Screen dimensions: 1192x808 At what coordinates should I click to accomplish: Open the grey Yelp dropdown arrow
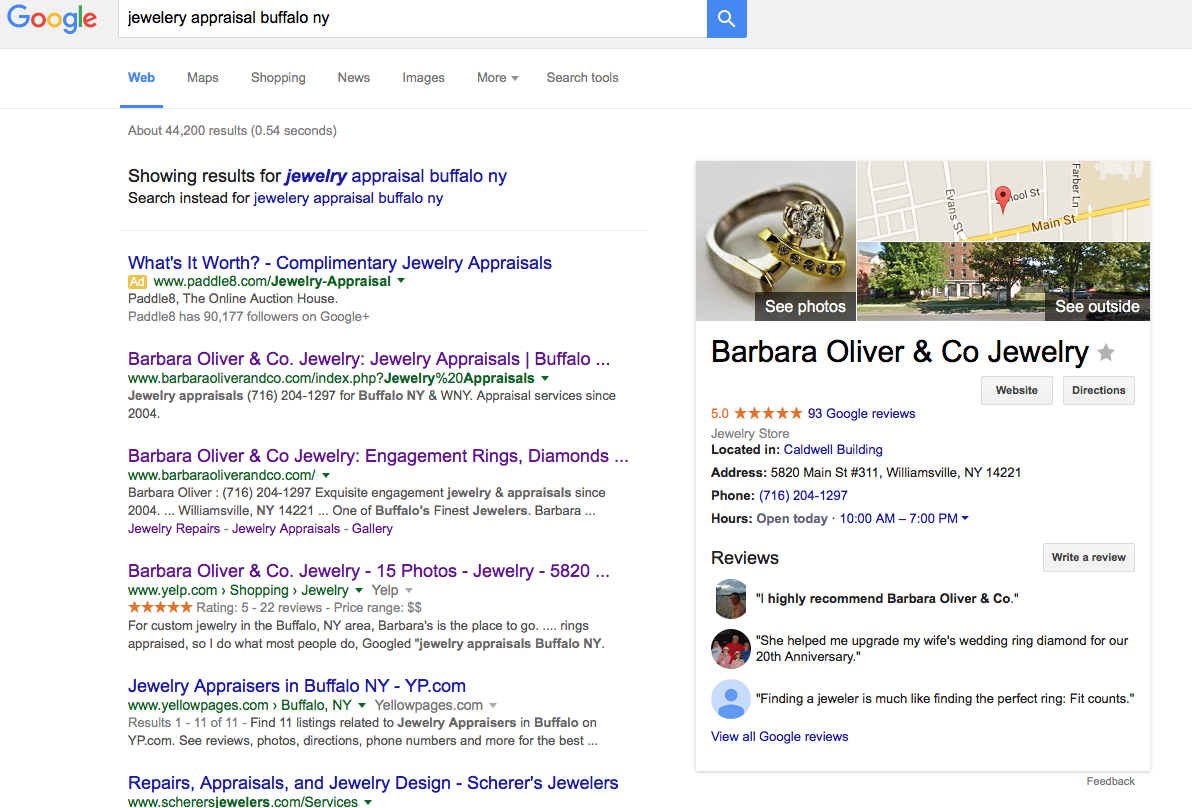(x=409, y=590)
